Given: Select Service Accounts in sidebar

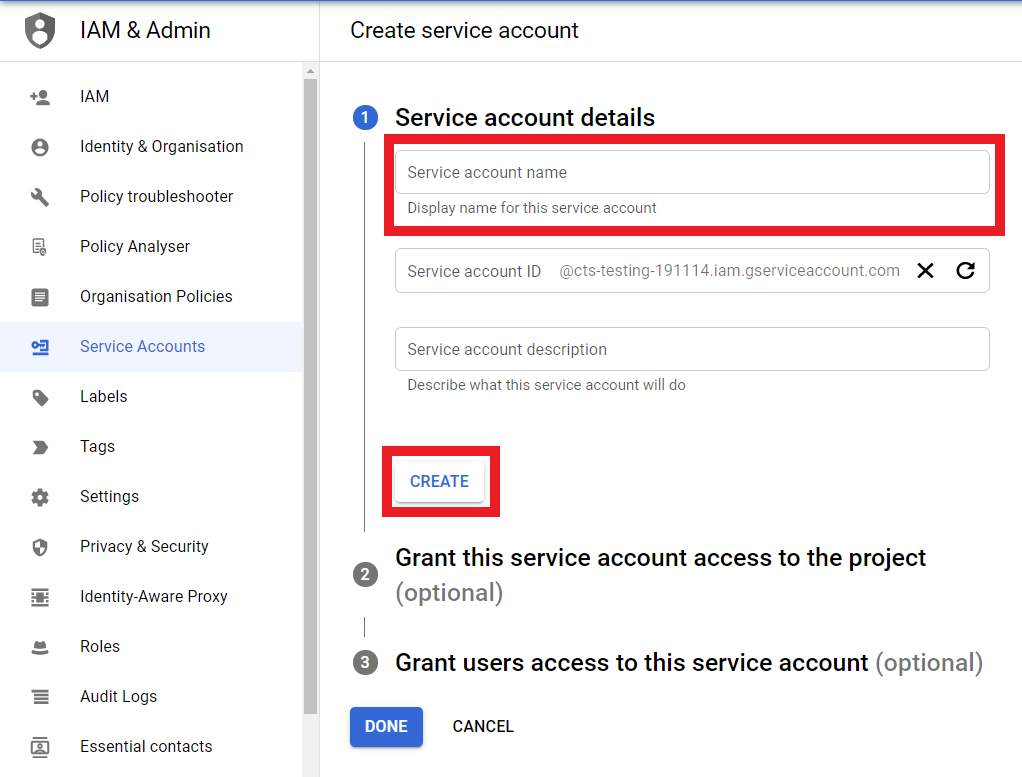Looking at the screenshot, I should 151,347.
